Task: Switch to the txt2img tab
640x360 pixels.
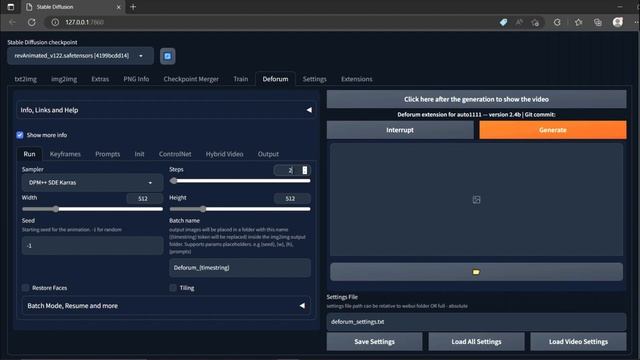Action: 26,79
